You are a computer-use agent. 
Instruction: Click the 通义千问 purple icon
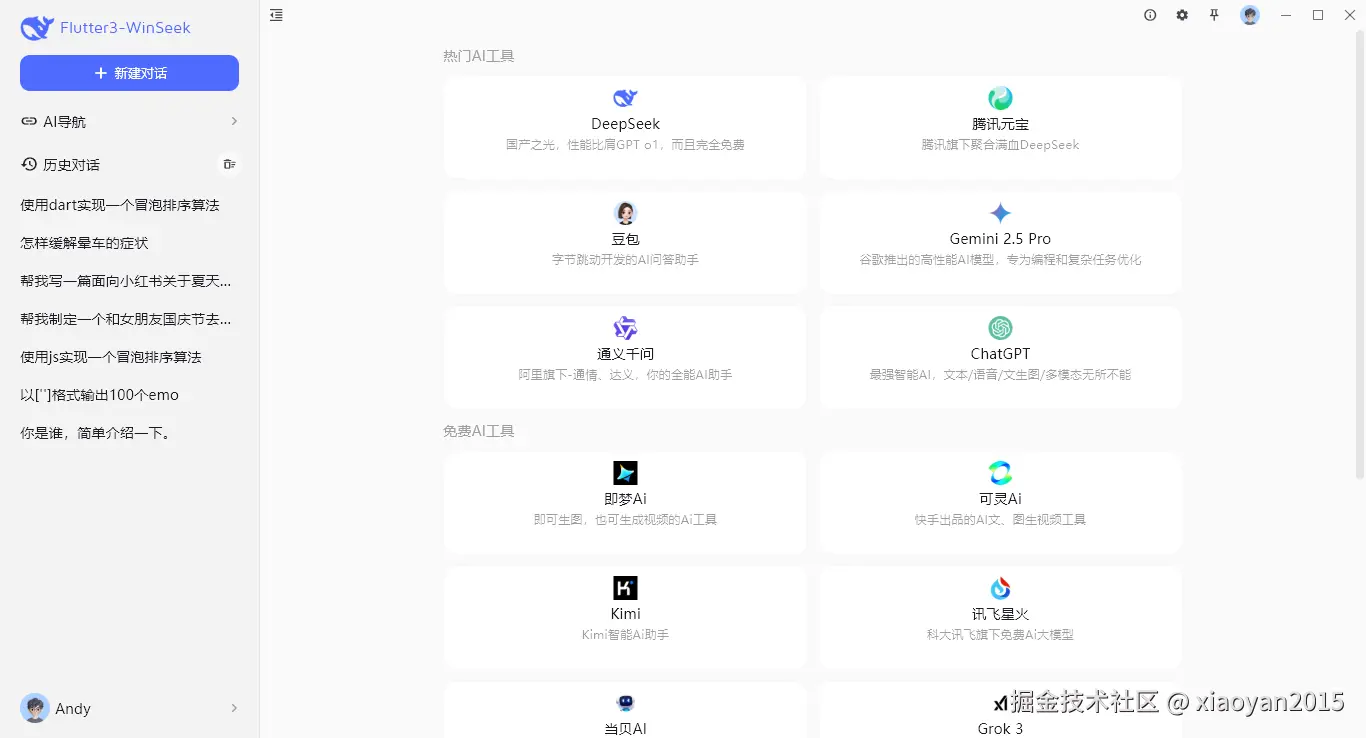click(x=625, y=328)
